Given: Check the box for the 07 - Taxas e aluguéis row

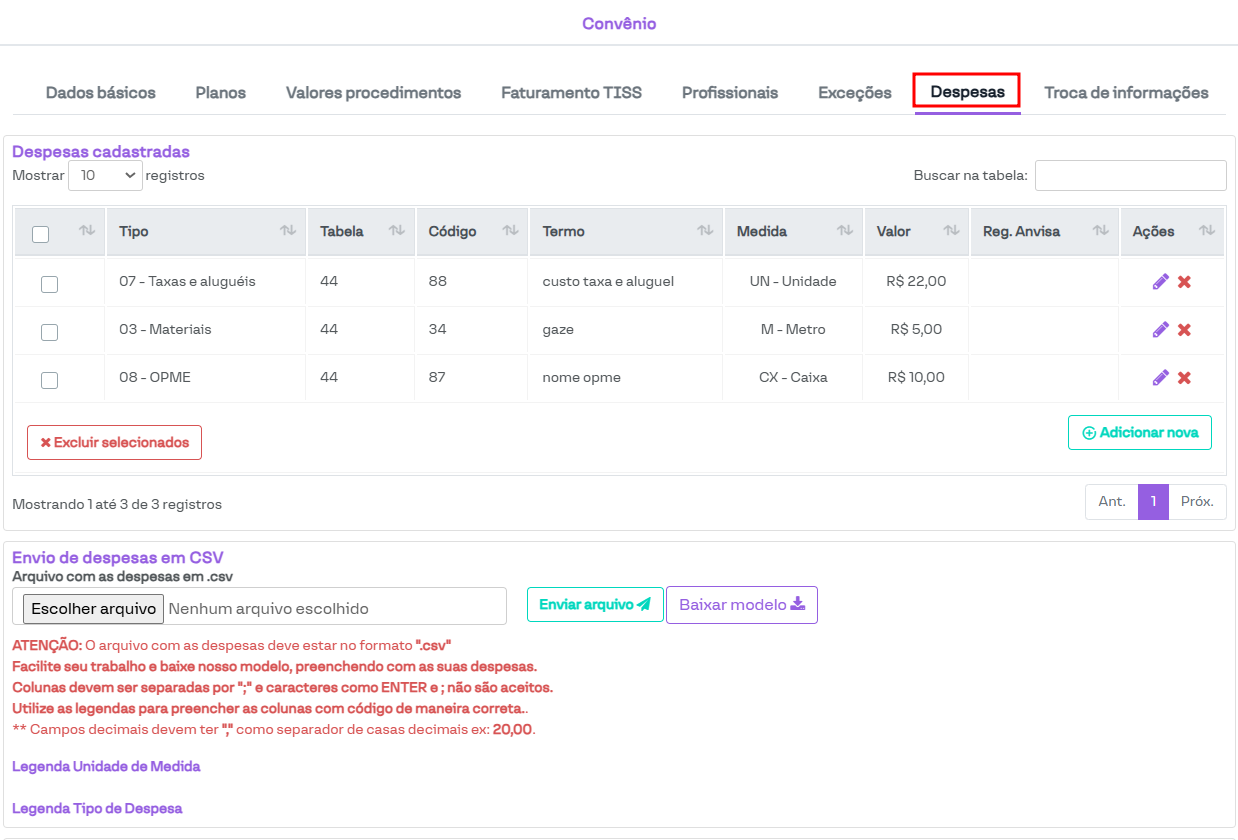Looking at the screenshot, I should [49, 284].
